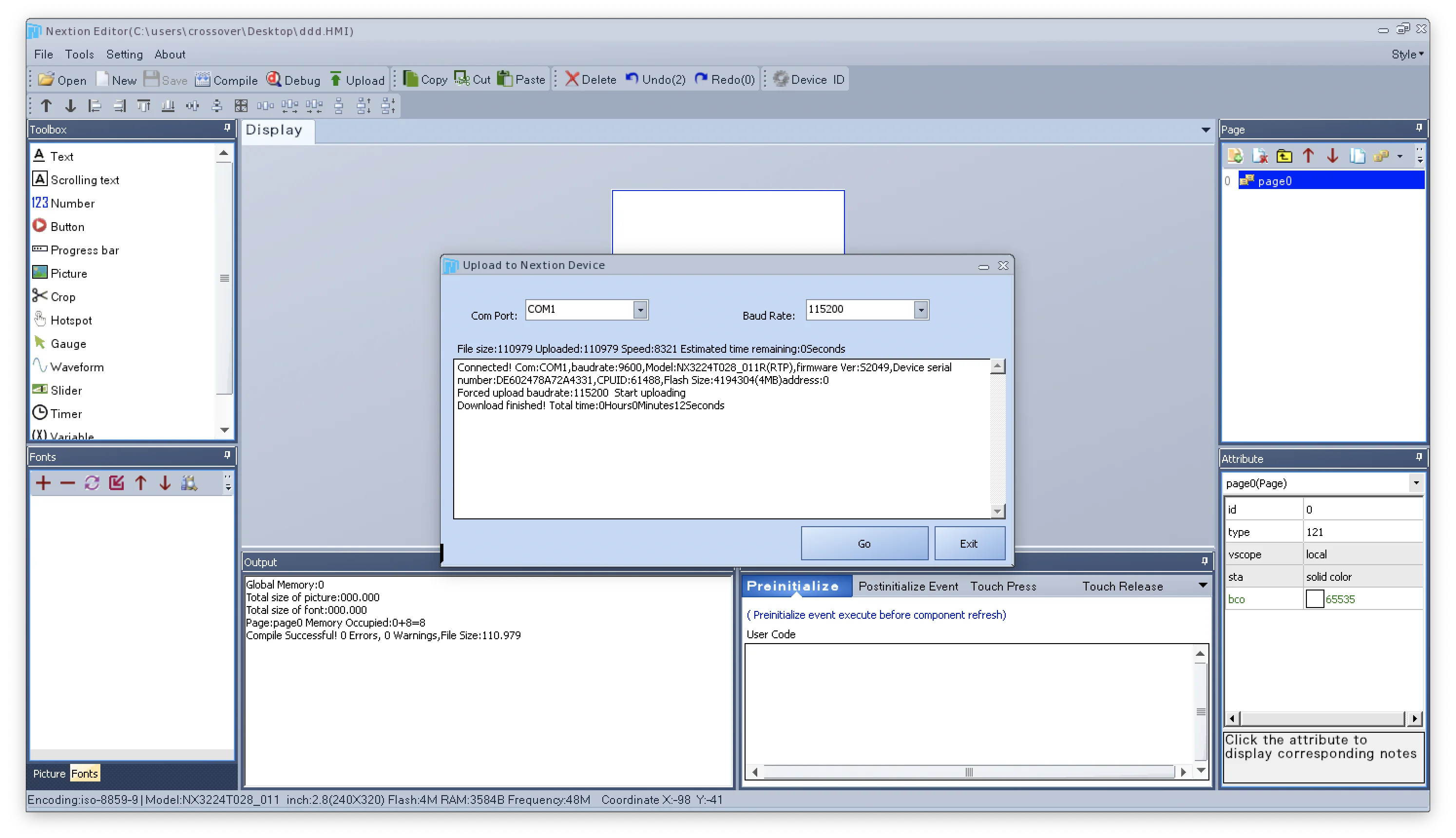Image resolution: width=1456 pixels, height=838 pixels.
Task: Move the page down with the red down arrow
Action: point(1332,155)
